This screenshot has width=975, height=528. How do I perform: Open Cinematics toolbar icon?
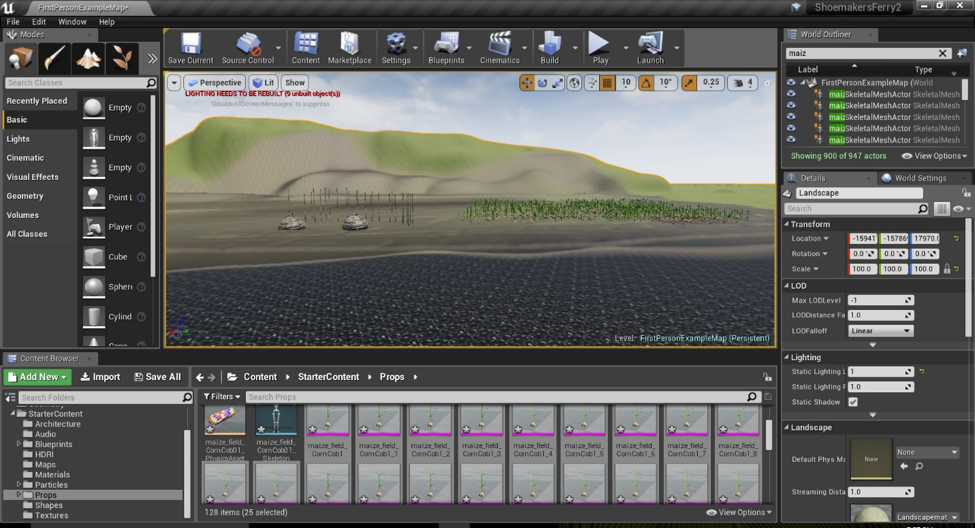pyautogui.click(x=499, y=48)
